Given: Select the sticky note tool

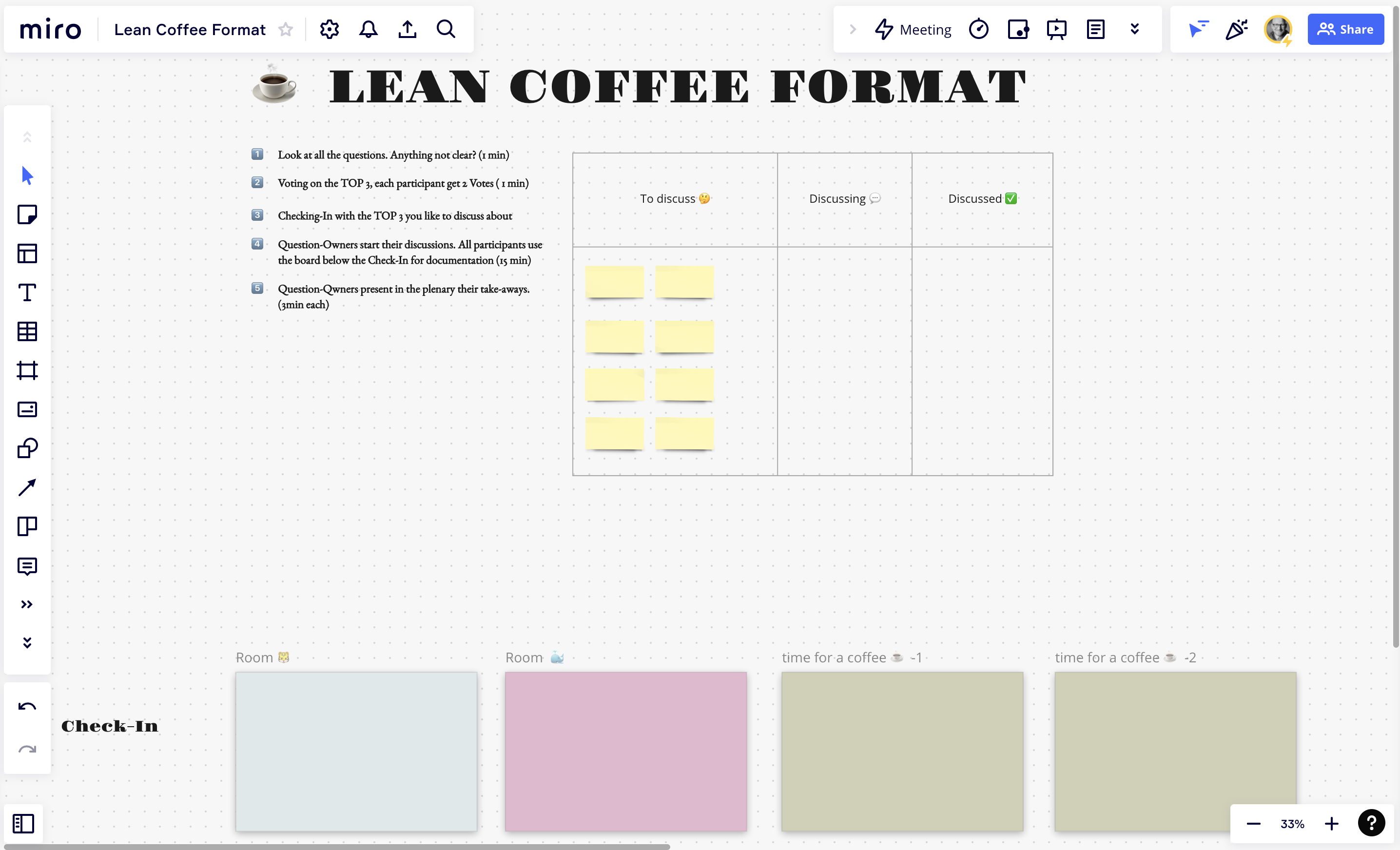Looking at the screenshot, I should point(27,215).
